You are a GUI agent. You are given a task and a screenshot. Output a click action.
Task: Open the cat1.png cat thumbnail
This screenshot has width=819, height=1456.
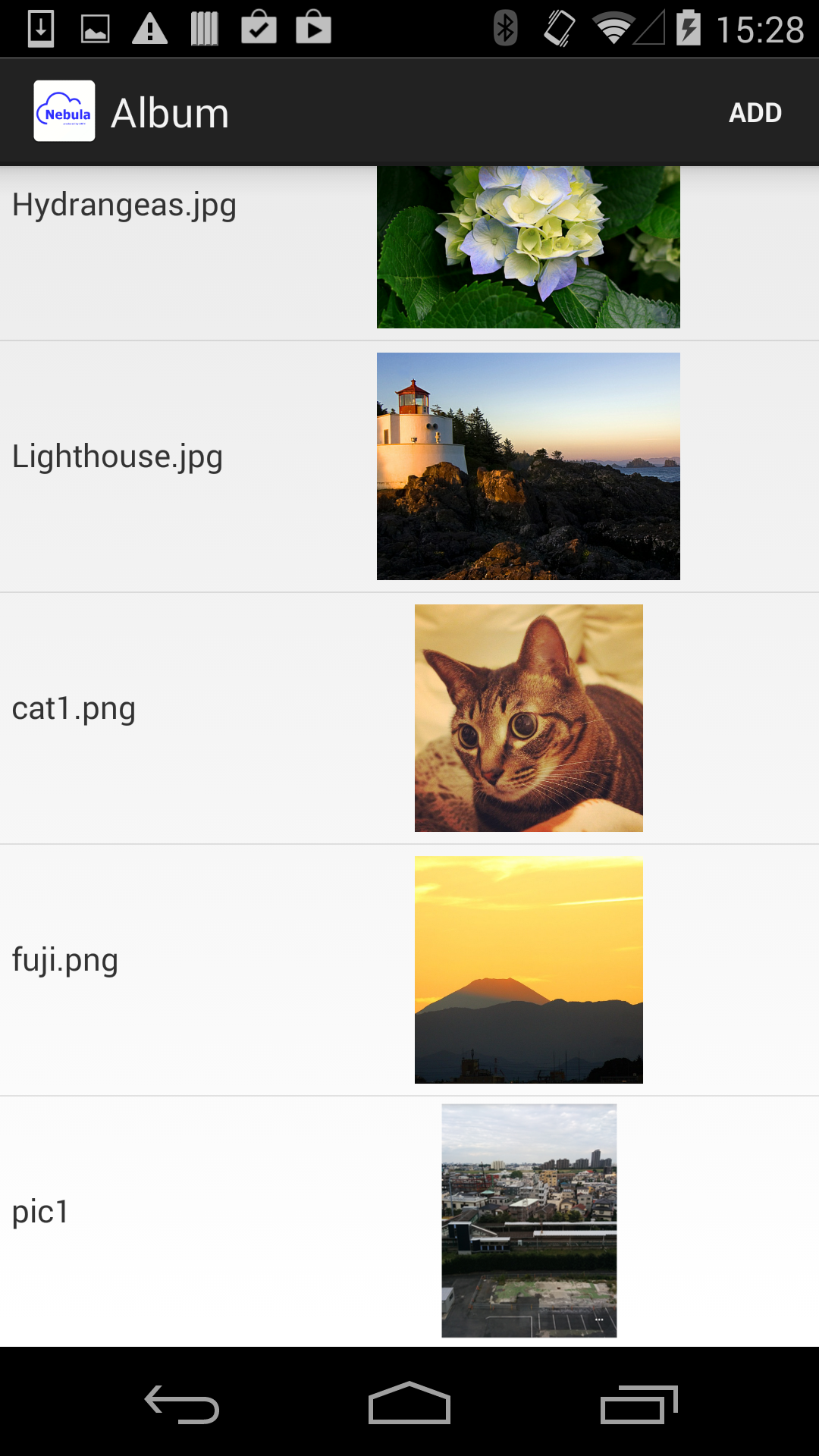[x=529, y=718]
